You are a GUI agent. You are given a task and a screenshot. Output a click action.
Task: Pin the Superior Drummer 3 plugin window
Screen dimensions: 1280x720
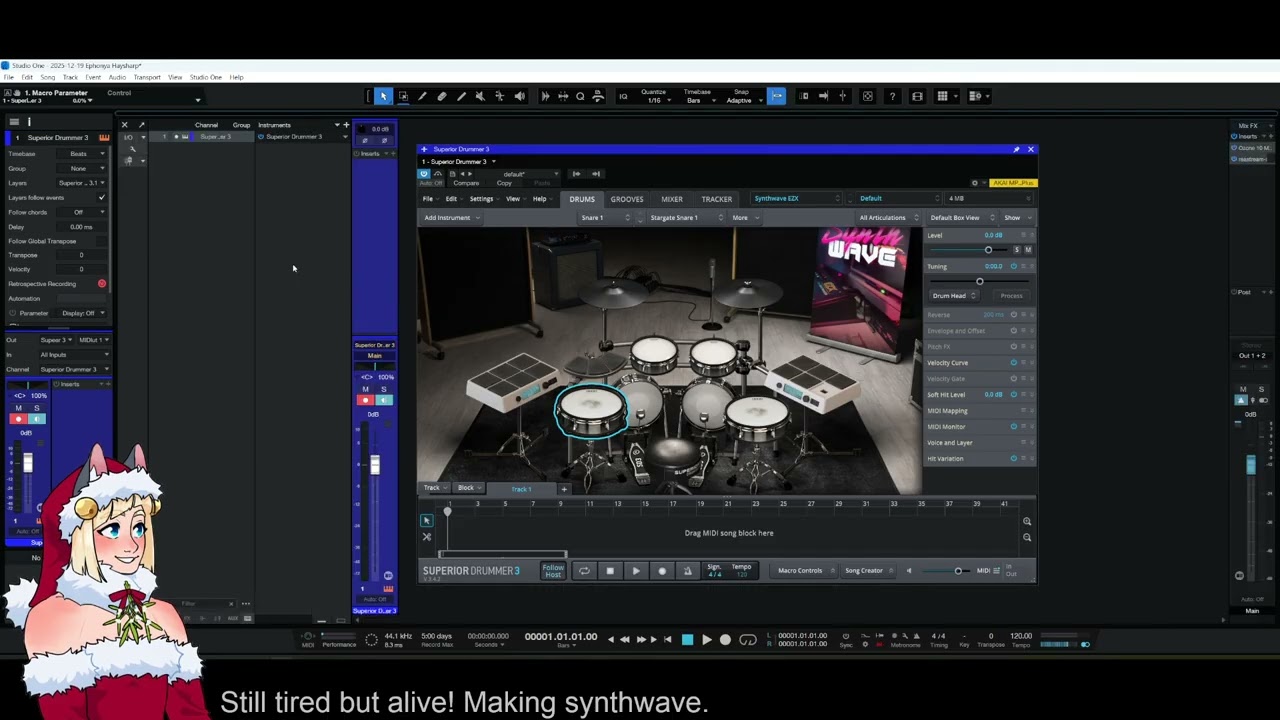[x=1016, y=149]
